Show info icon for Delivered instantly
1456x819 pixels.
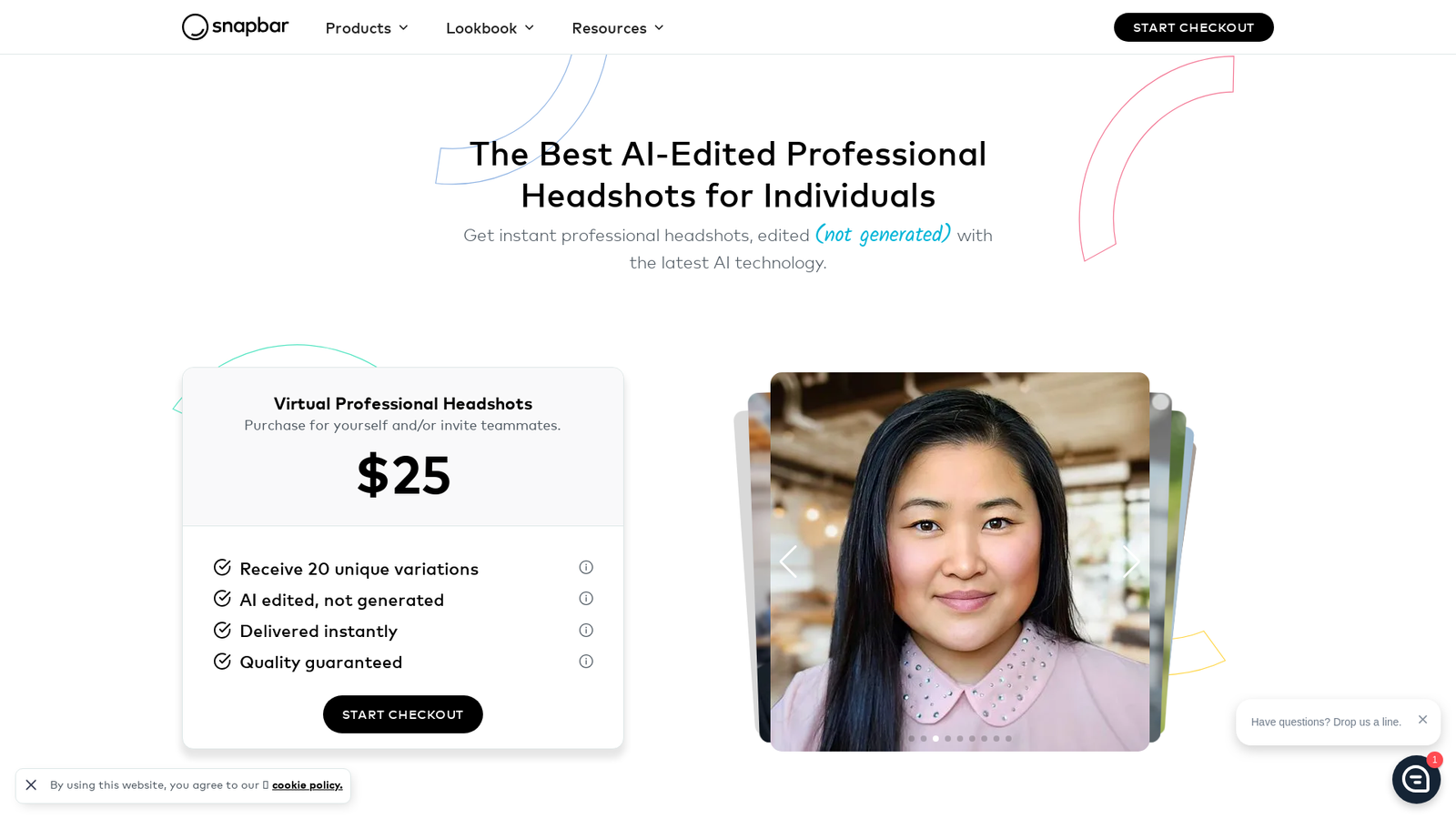click(586, 631)
